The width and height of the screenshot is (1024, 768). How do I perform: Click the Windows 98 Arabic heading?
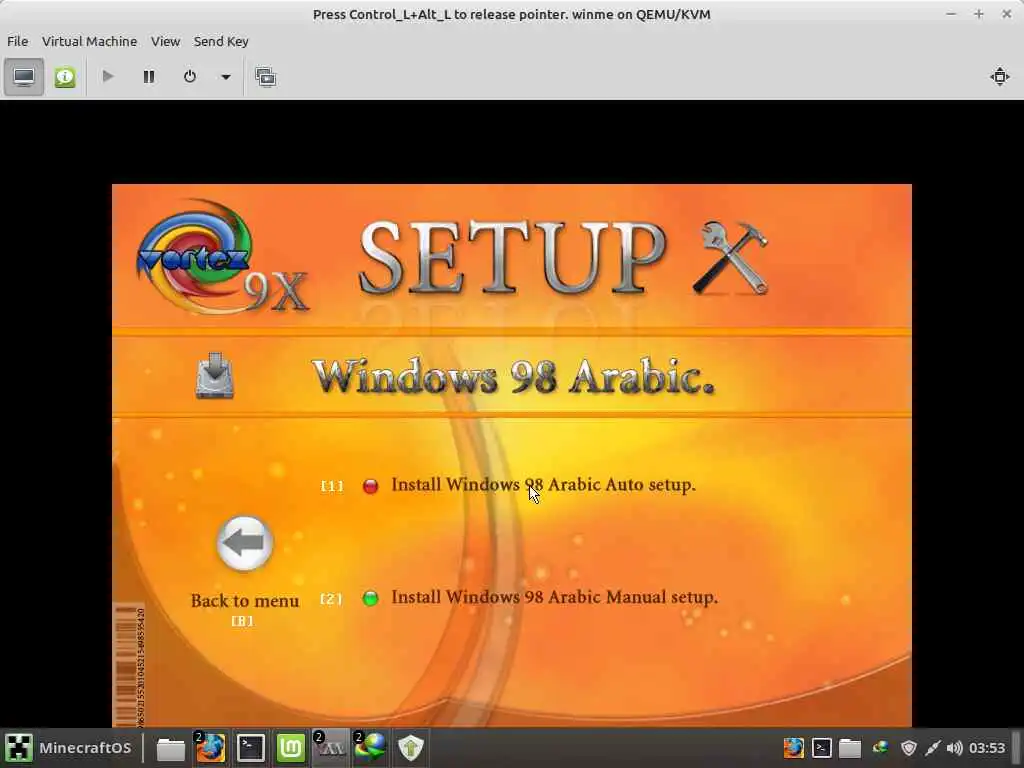(x=513, y=377)
